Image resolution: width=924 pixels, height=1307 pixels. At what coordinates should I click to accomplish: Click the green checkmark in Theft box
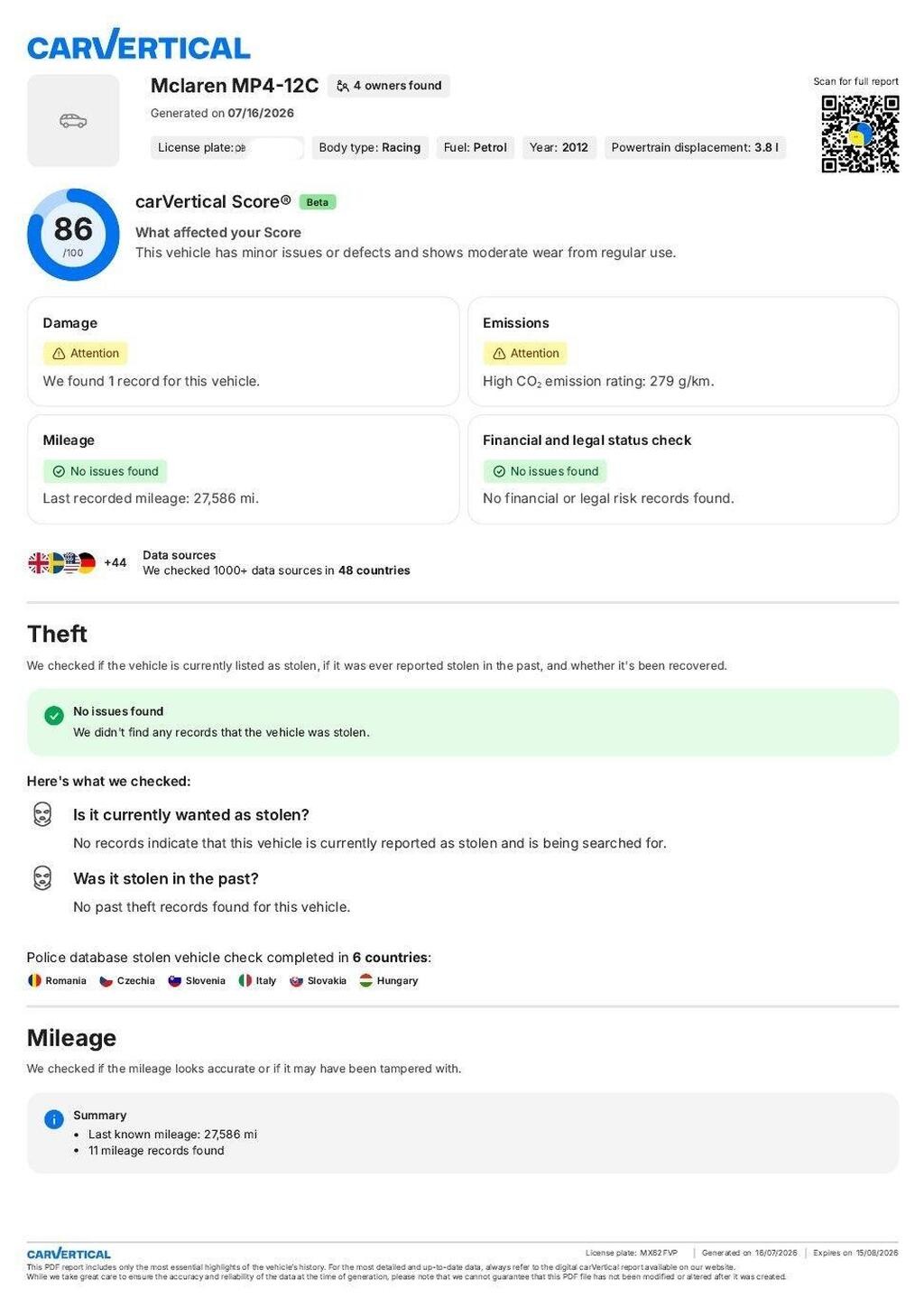tap(54, 716)
